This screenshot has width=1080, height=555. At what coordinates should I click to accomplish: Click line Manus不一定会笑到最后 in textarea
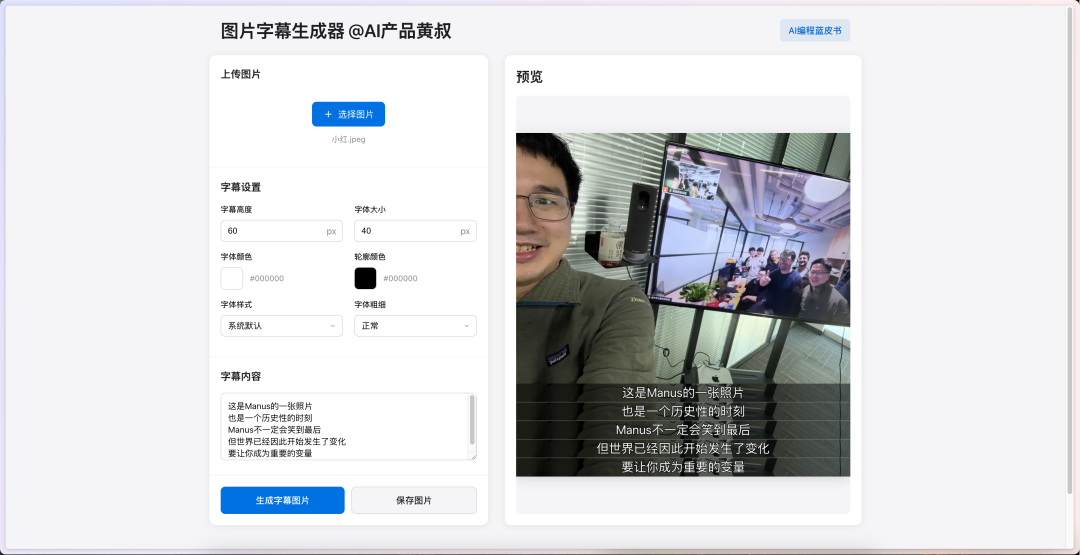tap(274, 430)
